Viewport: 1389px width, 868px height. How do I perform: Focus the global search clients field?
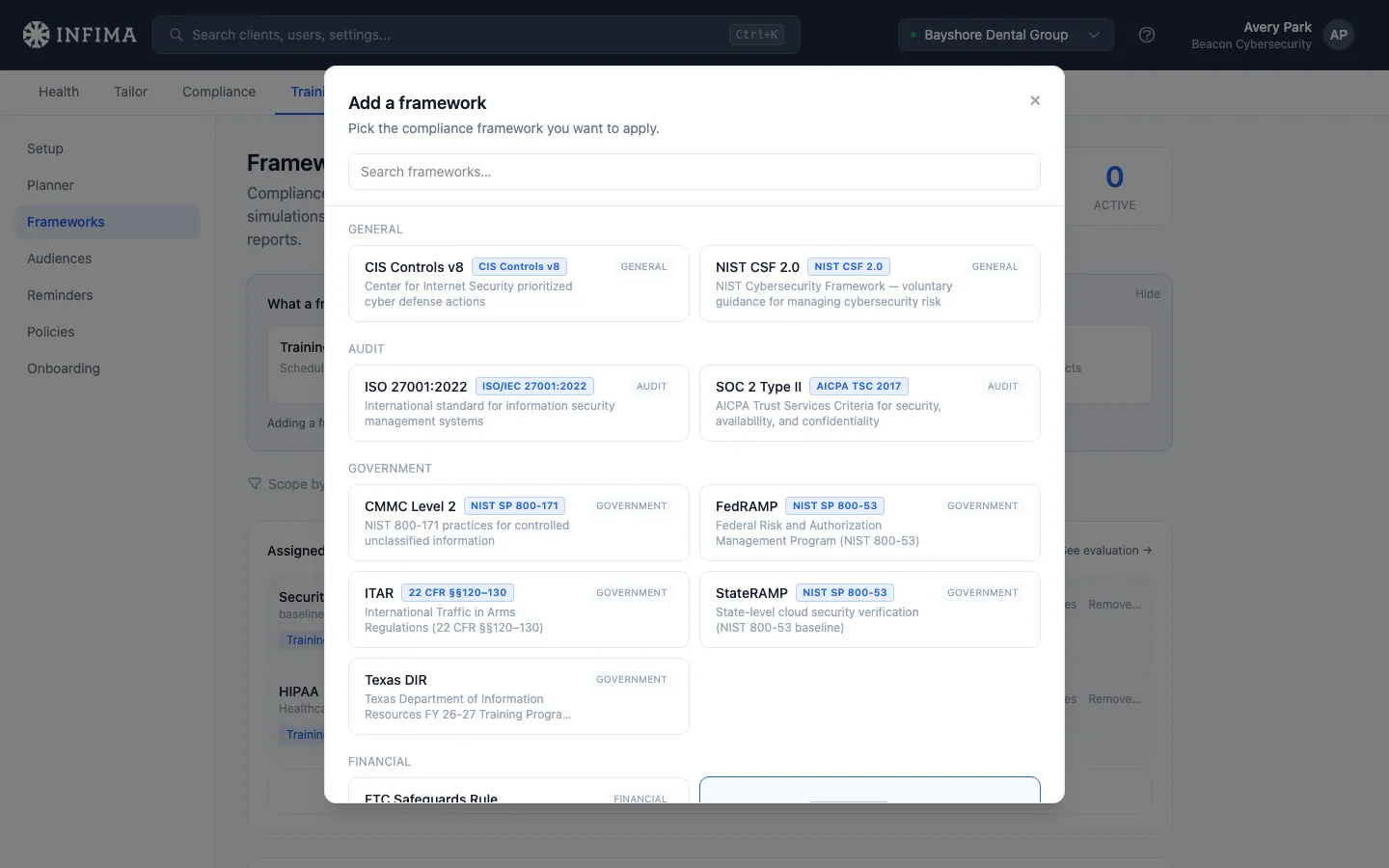click(x=477, y=35)
